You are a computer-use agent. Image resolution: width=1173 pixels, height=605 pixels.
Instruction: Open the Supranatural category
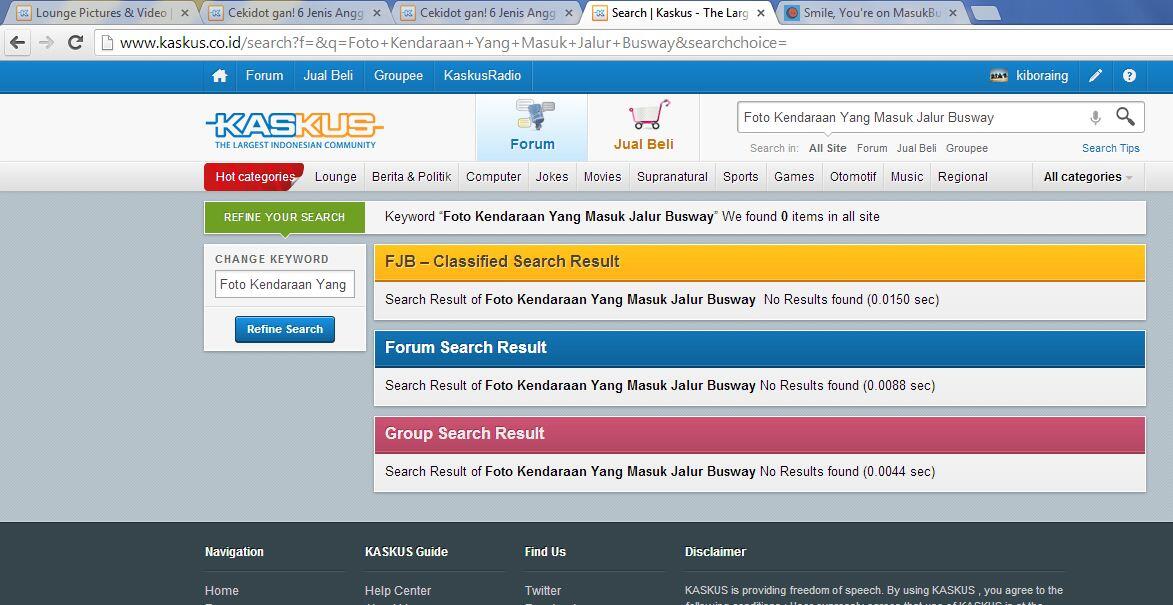pyautogui.click(x=672, y=176)
